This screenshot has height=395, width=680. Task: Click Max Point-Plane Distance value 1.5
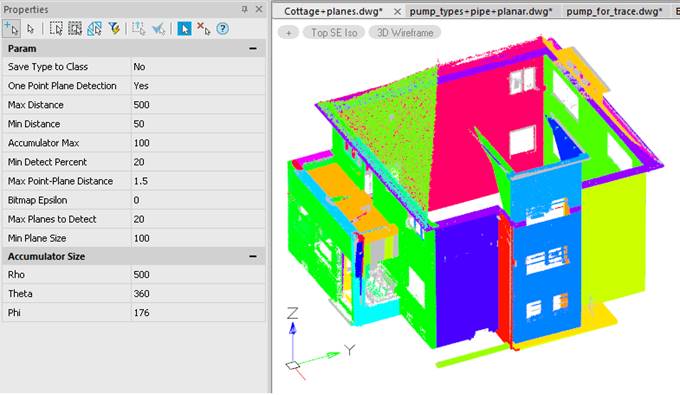pyautogui.click(x=198, y=181)
